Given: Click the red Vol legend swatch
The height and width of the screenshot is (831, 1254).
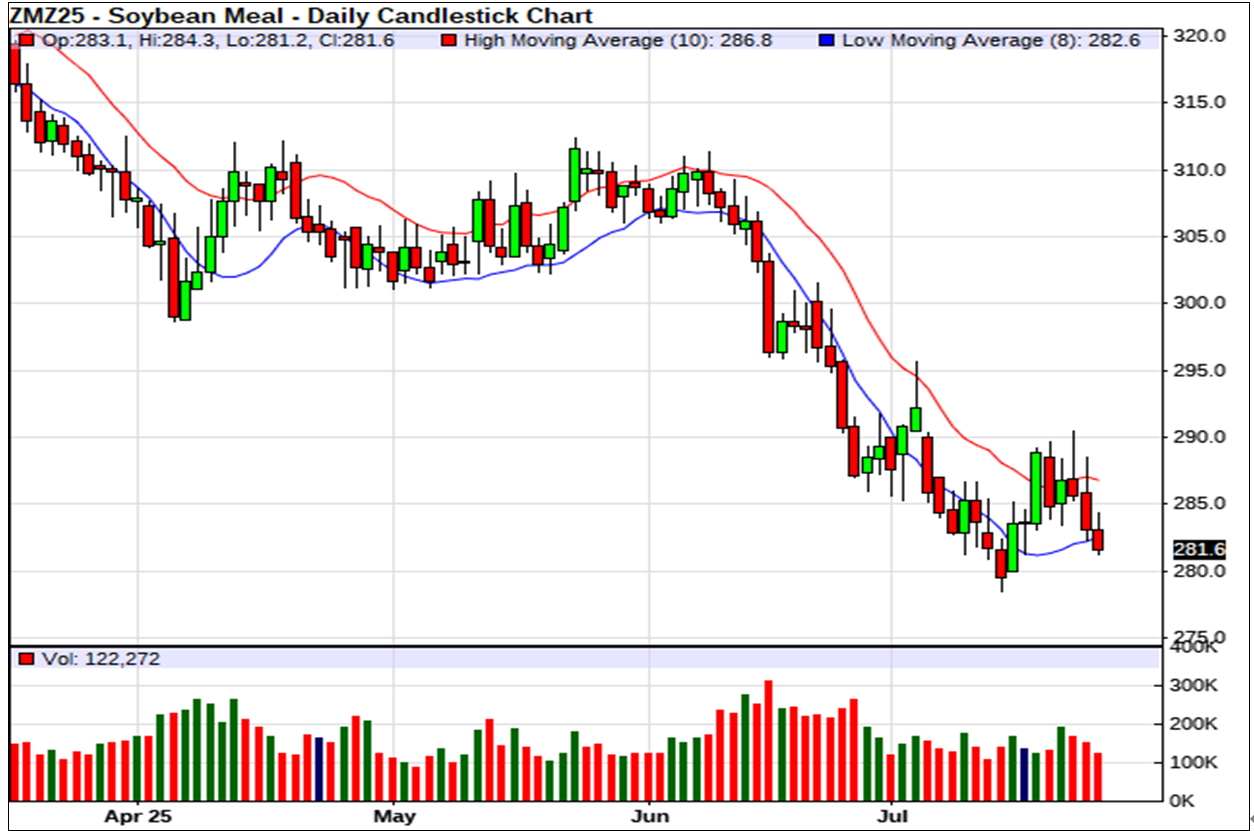Looking at the screenshot, I should [26, 659].
